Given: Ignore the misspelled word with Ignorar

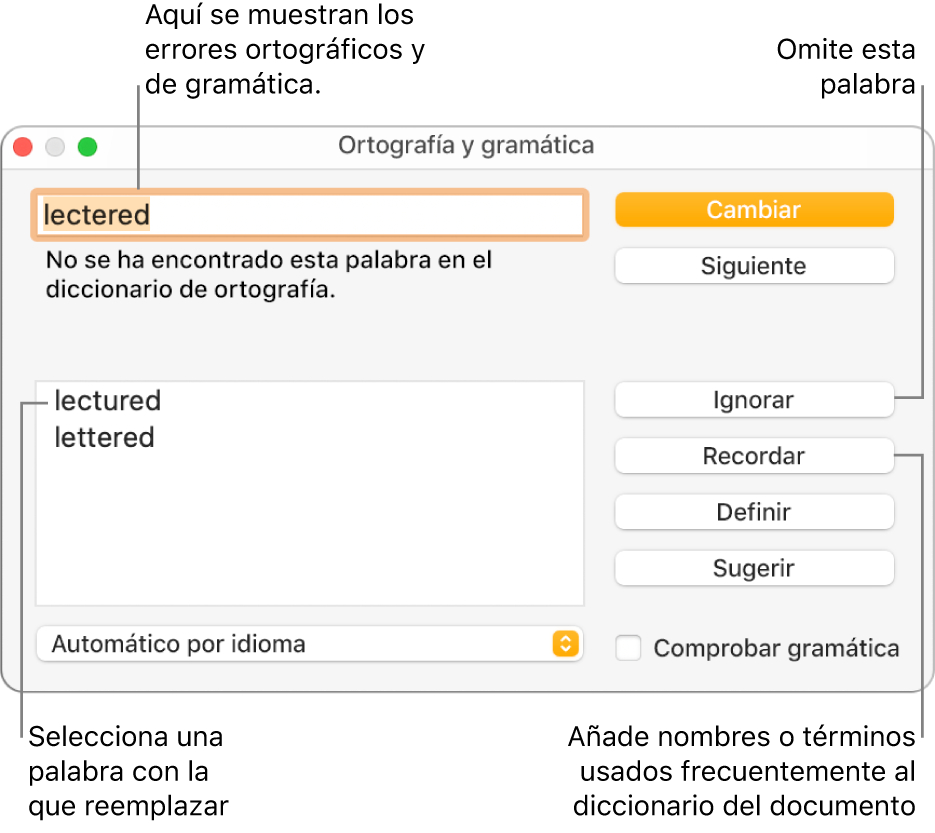Looking at the screenshot, I should coord(754,400).
